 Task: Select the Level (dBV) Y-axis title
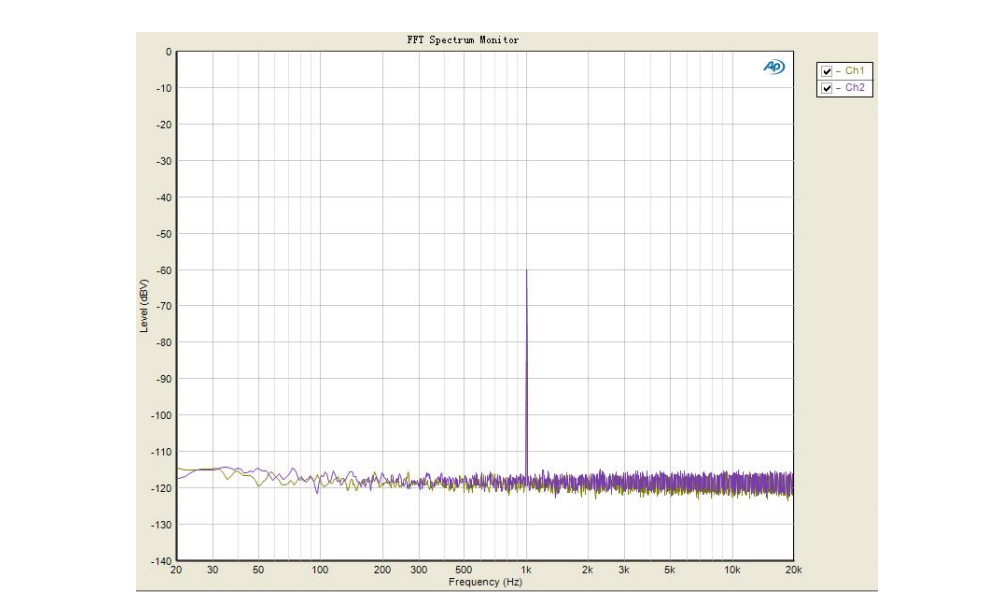point(144,306)
